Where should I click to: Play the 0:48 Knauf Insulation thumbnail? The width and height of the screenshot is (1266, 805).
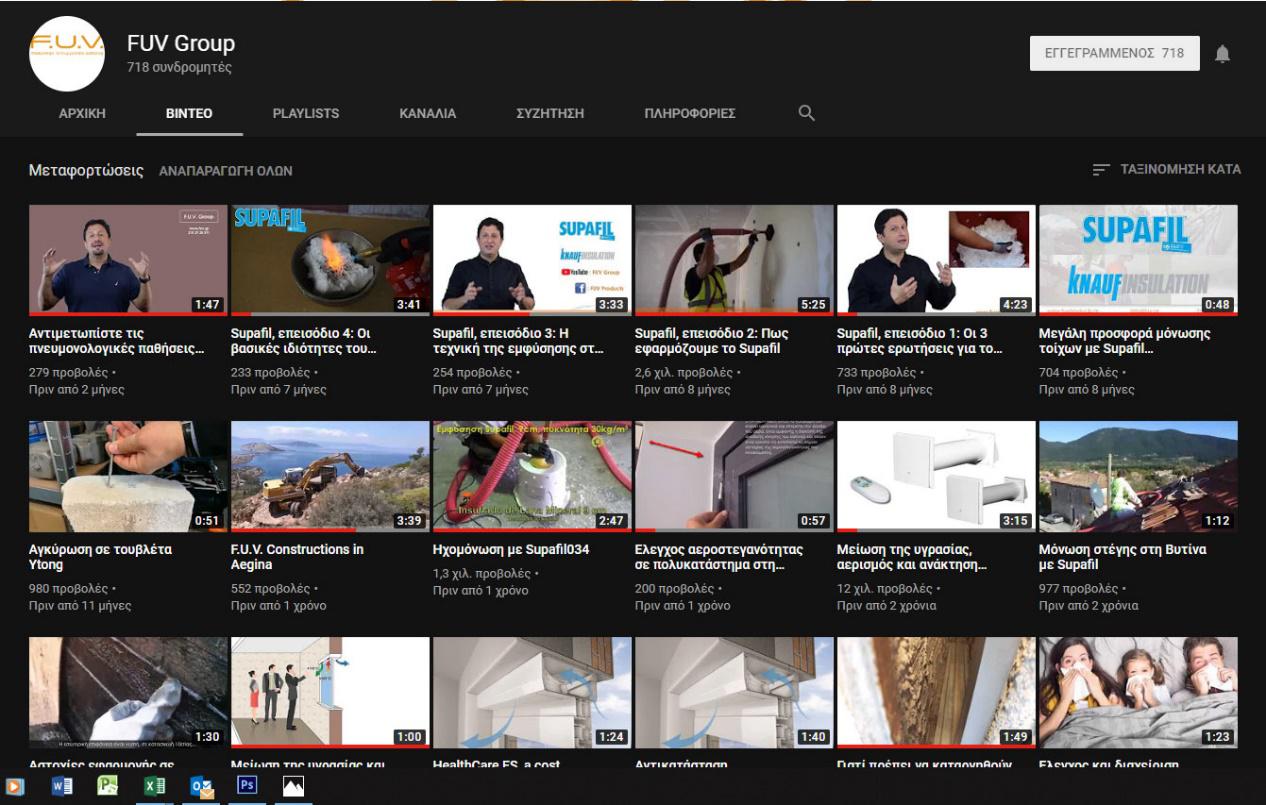click(1138, 260)
